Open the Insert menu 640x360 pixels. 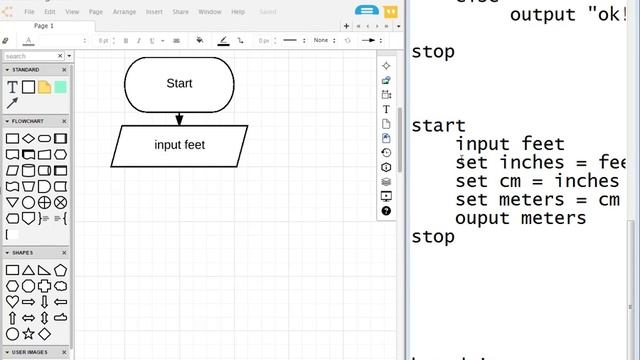coord(154,12)
